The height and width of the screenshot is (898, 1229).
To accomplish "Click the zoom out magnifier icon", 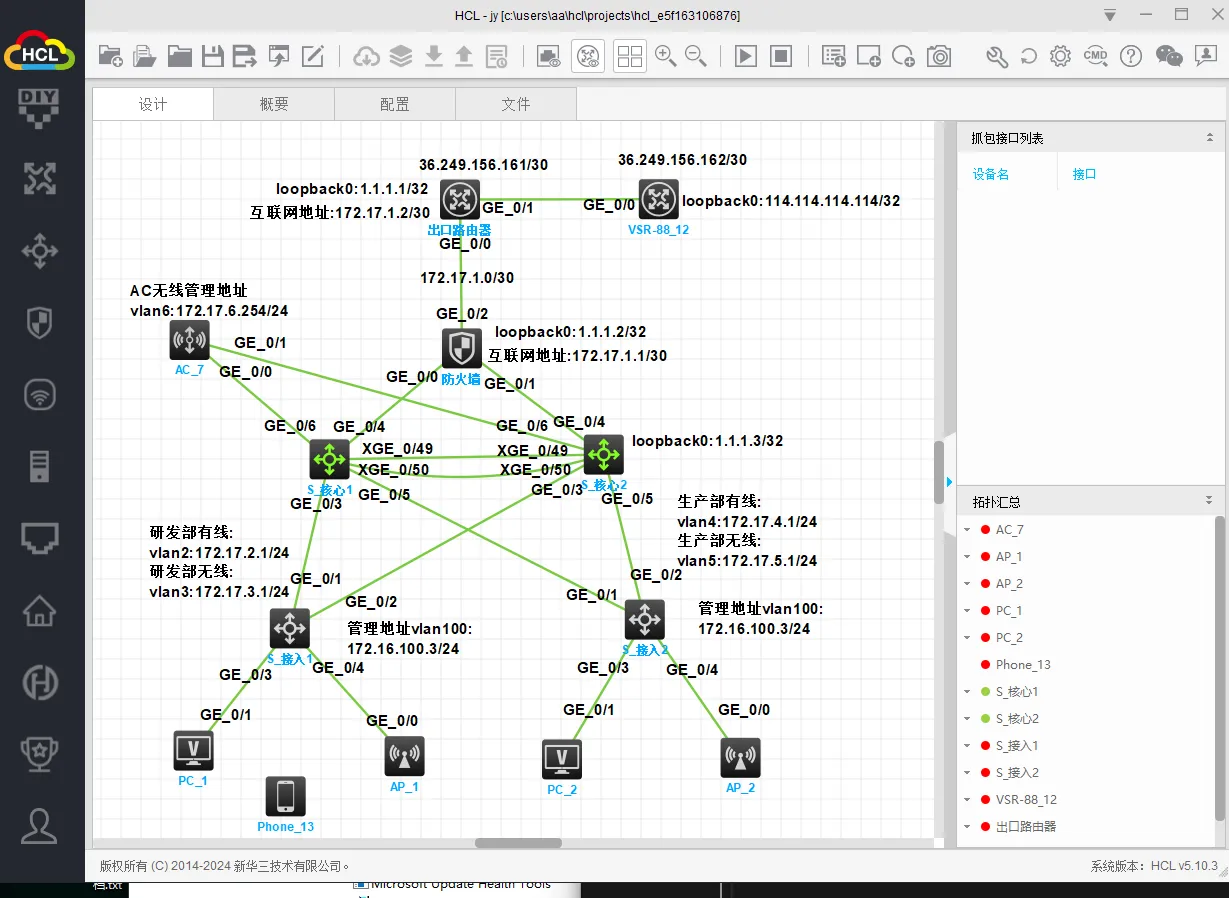I will [696, 56].
